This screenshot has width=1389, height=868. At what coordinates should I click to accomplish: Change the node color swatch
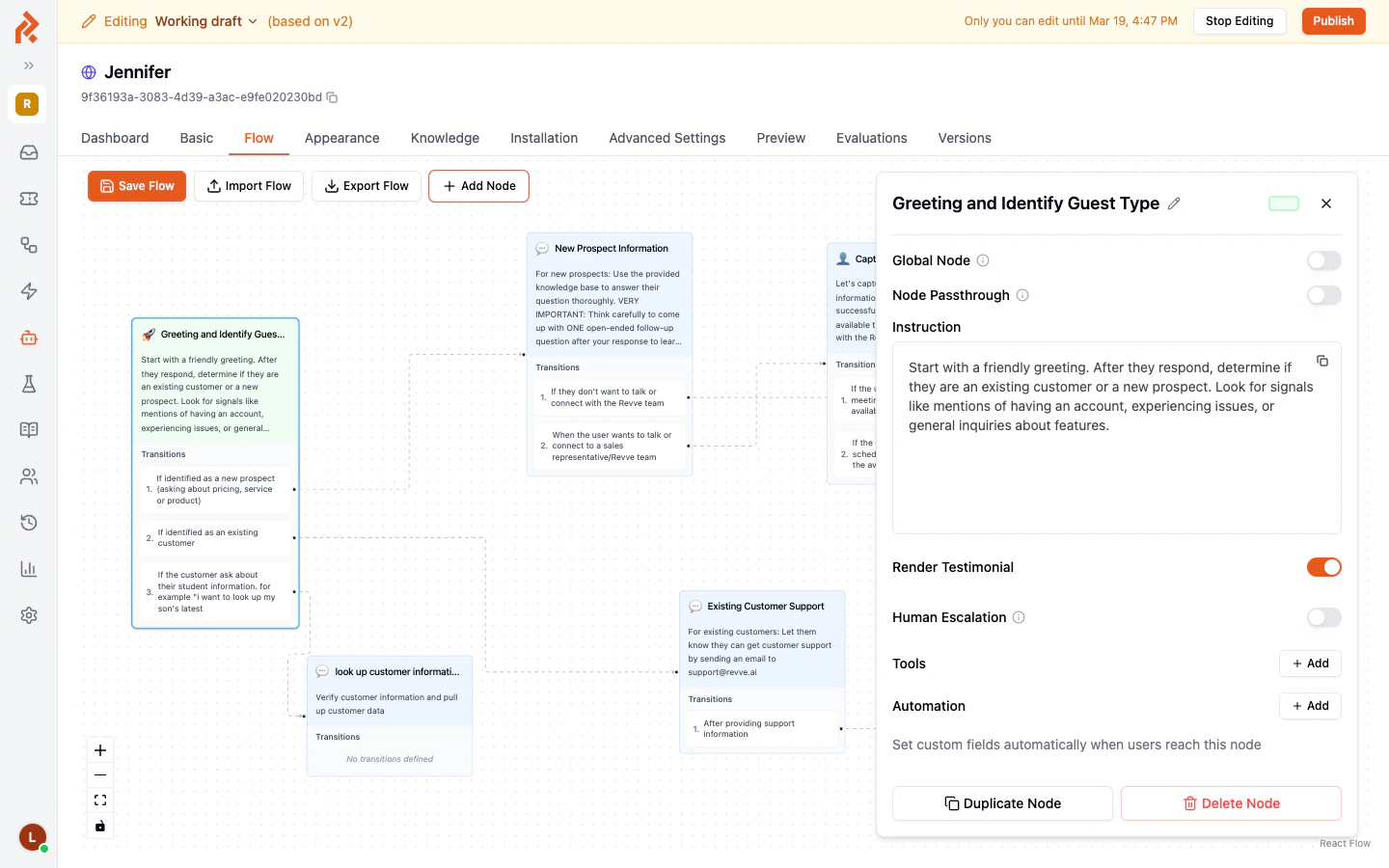[x=1283, y=203]
